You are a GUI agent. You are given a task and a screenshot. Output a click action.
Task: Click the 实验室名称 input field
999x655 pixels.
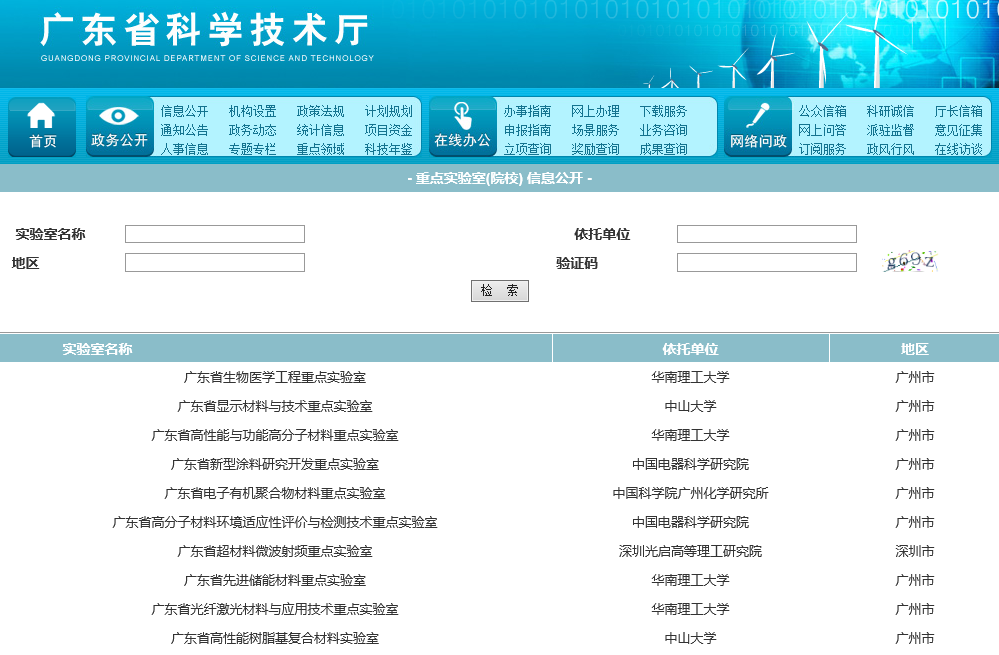[214, 233]
